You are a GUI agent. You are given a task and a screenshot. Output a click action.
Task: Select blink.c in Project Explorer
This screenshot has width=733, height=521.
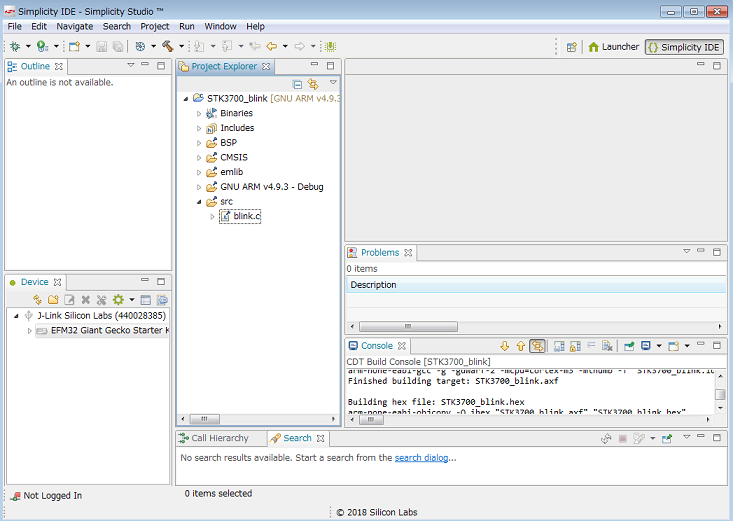(240, 216)
